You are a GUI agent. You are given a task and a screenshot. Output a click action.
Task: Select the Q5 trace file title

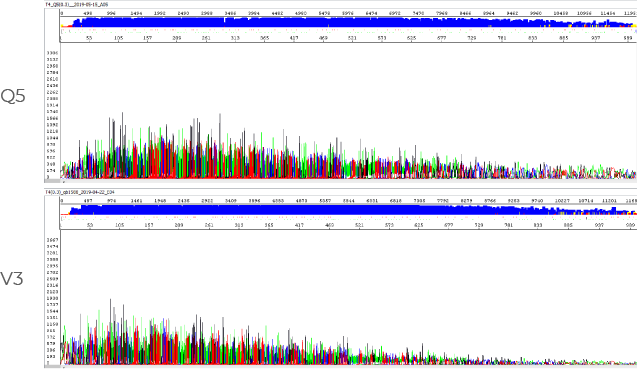pos(77,4)
